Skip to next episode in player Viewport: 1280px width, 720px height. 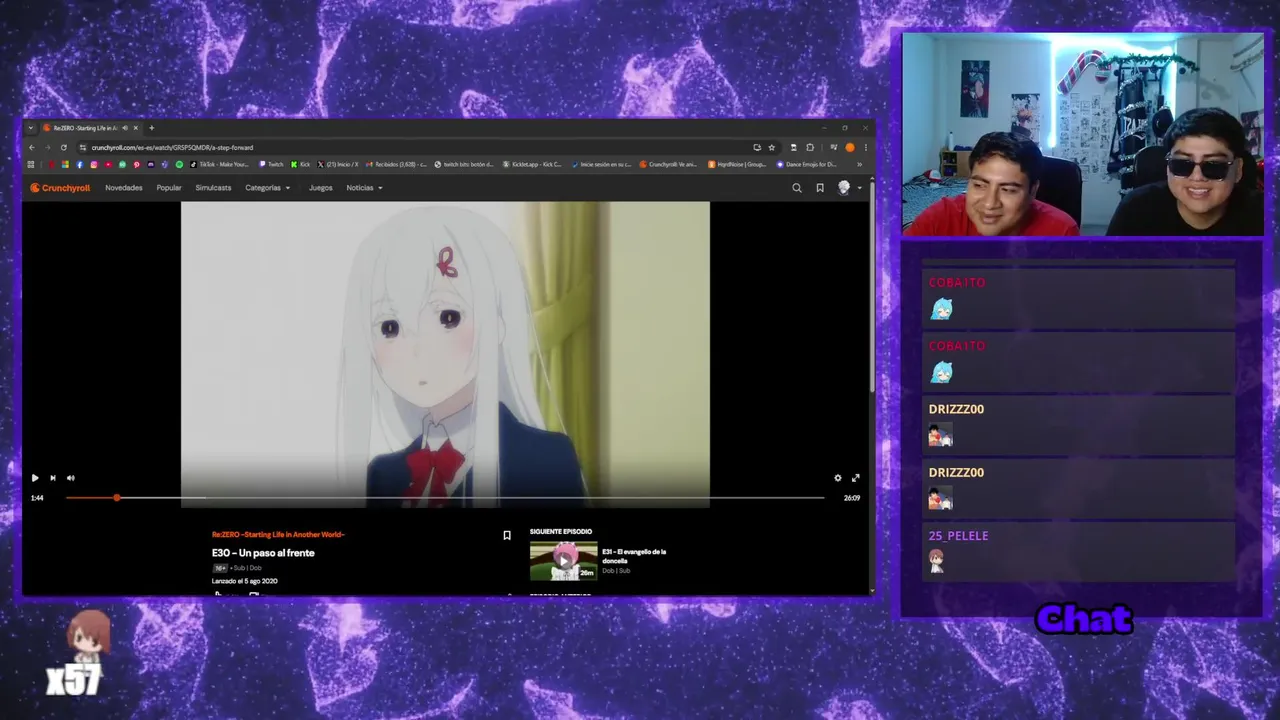pyautogui.click(x=53, y=478)
